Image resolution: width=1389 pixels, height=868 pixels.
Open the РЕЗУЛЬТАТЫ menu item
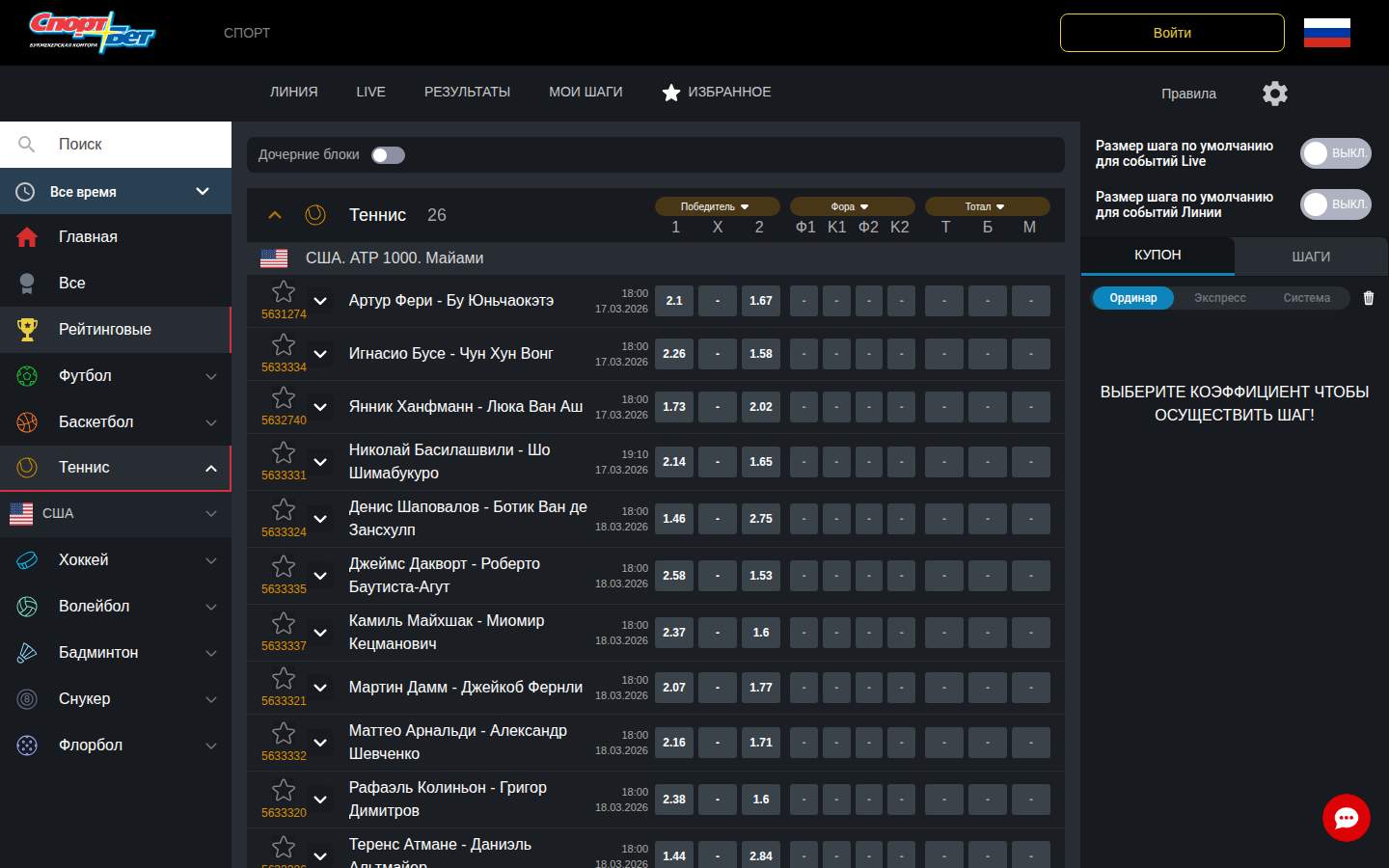(x=467, y=93)
